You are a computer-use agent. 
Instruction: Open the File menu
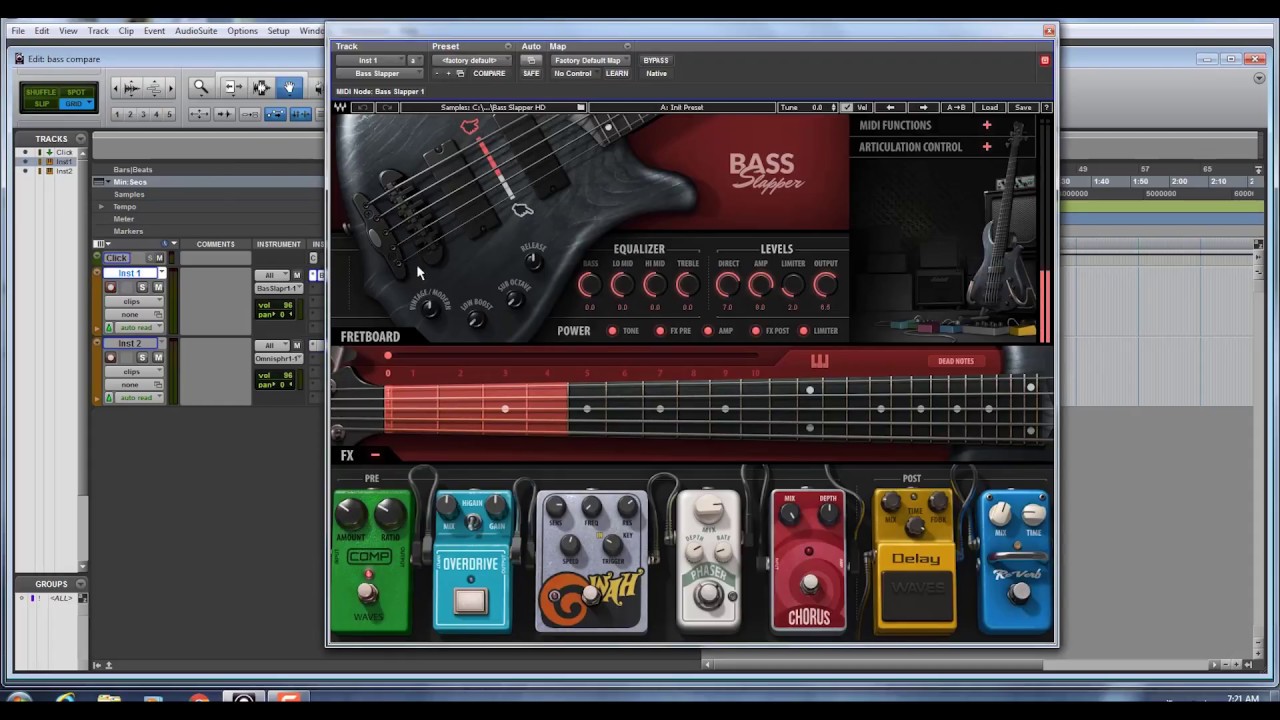[18, 31]
